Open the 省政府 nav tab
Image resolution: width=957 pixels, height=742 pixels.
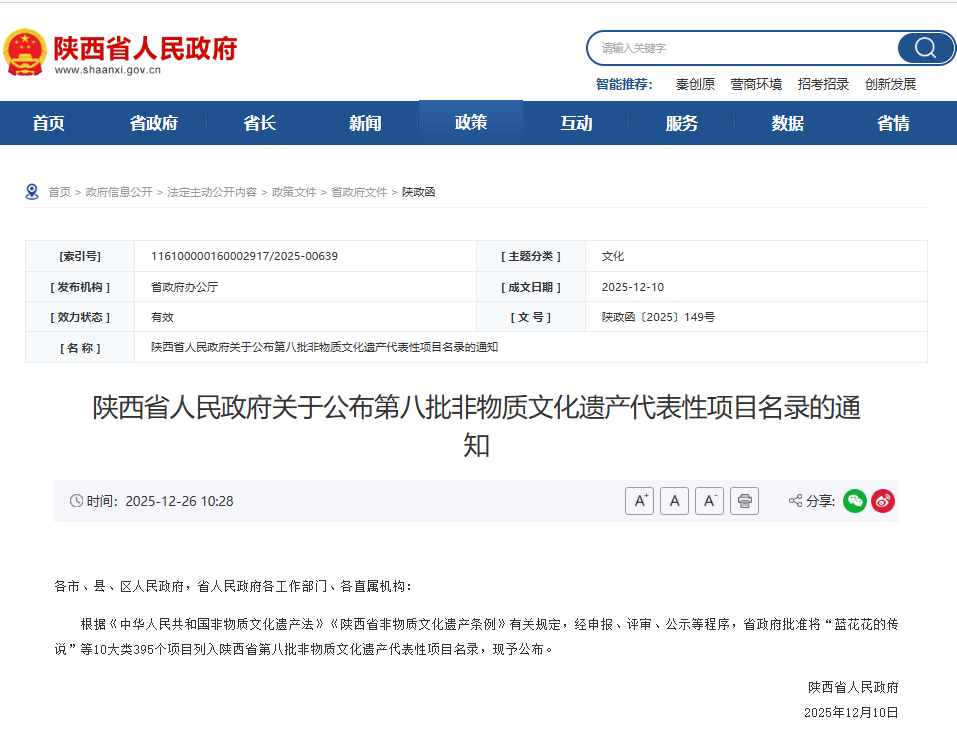154,123
